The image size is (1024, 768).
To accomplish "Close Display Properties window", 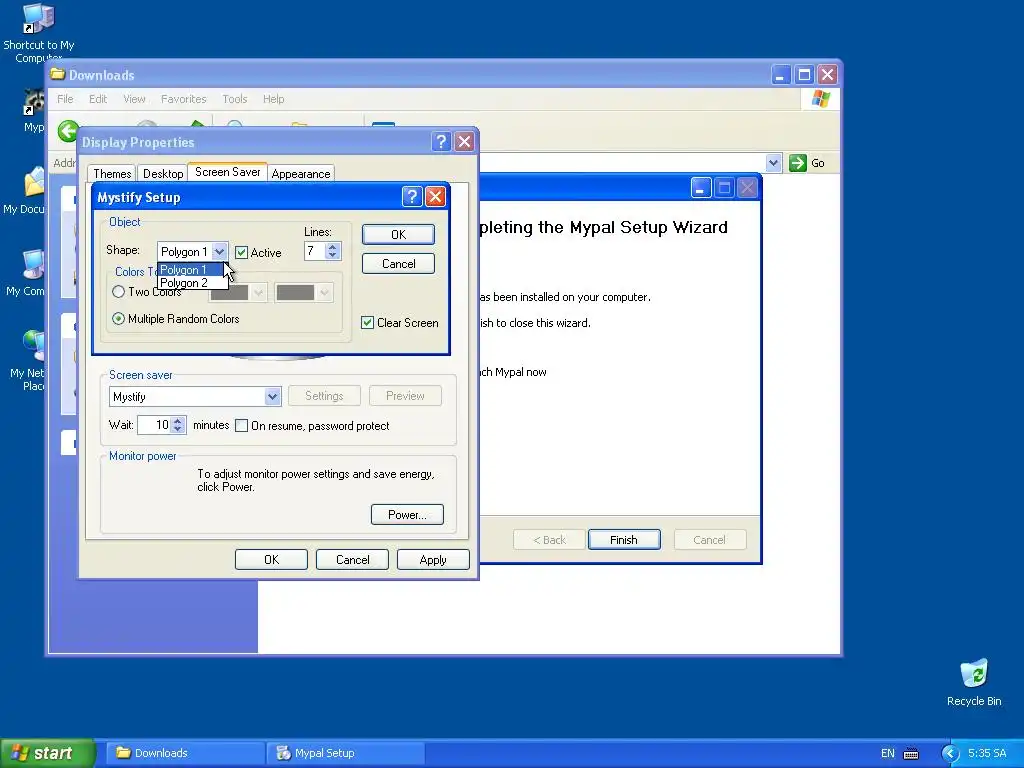I will coord(464,142).
